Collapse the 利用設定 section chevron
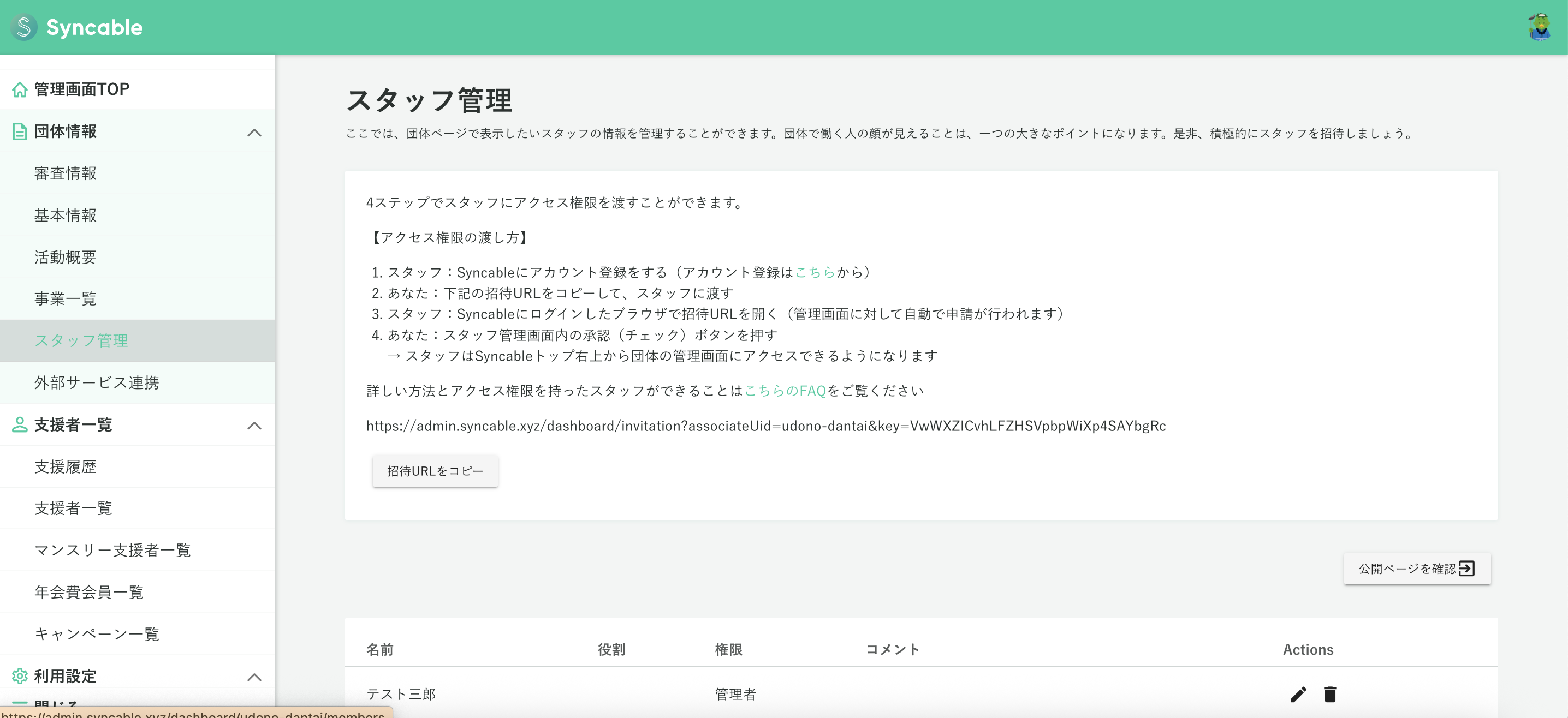Image resolution: width=1568 pixels, height=718 pixels. pos(255,677)
